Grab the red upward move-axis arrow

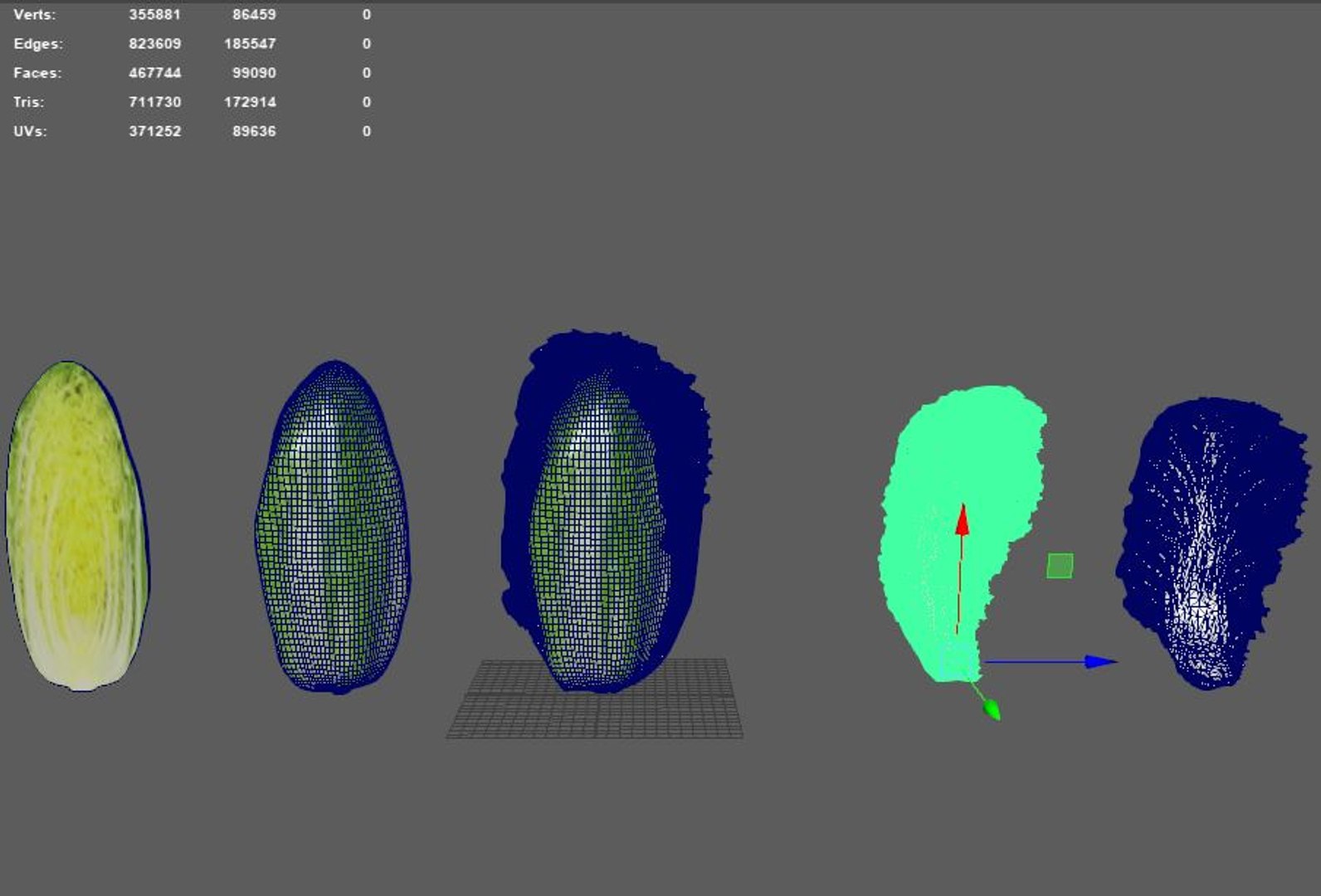pyautogui.click(x=962, y=519)
